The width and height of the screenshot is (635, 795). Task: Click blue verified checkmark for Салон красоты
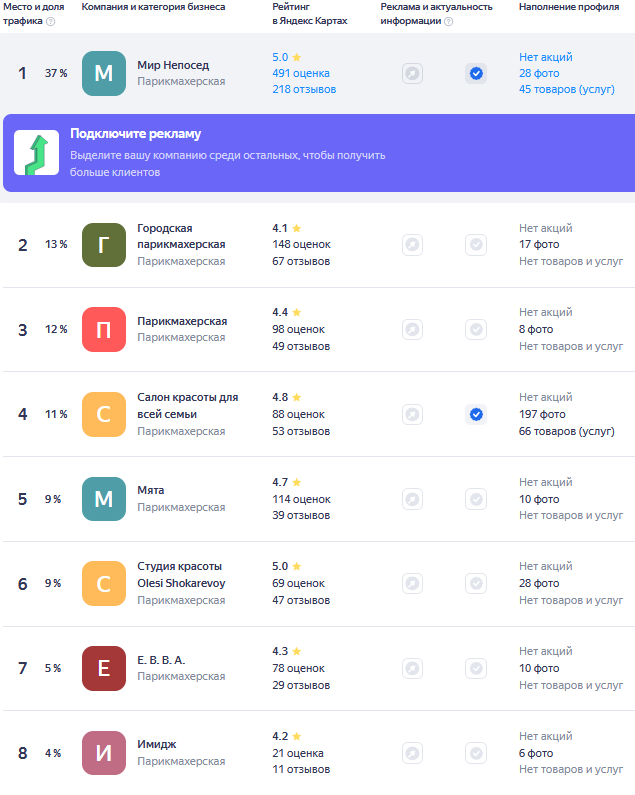[476, 414]
